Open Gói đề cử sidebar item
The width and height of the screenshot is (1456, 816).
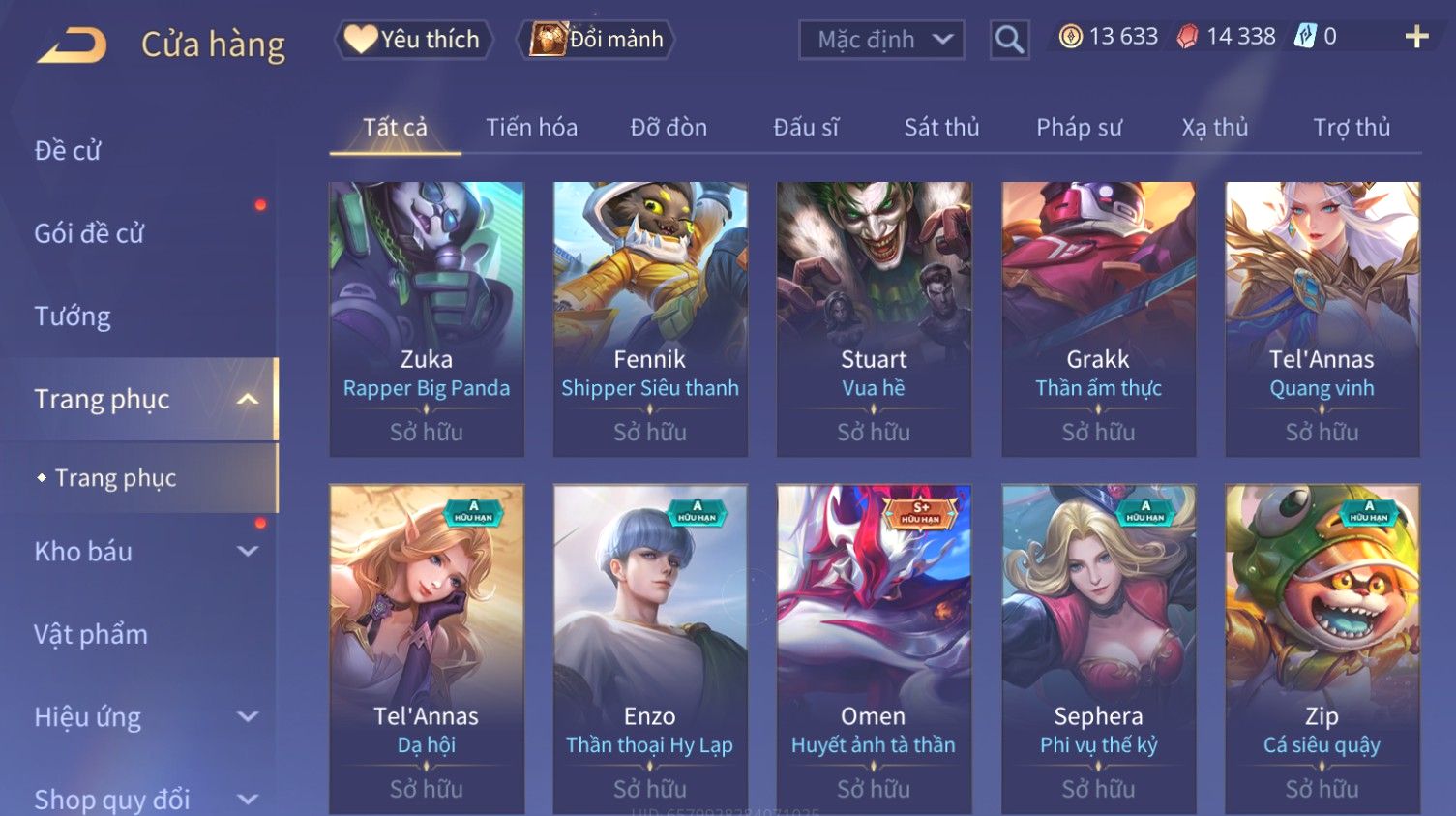coord(89,233)
